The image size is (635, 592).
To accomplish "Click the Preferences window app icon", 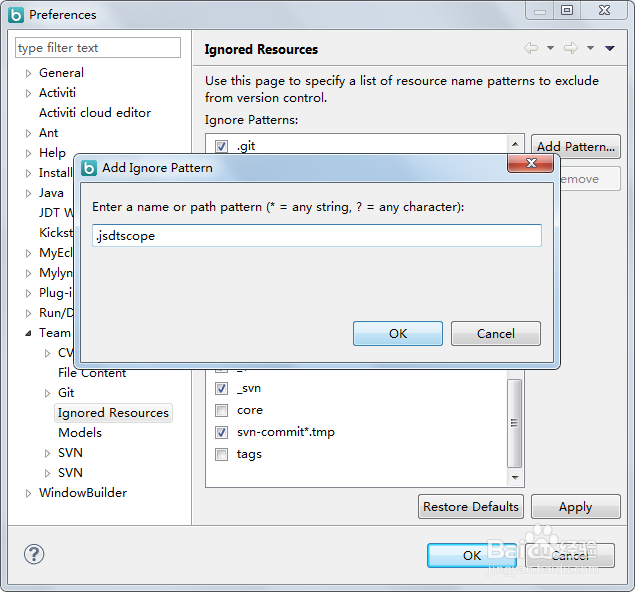I will point(16,15).
